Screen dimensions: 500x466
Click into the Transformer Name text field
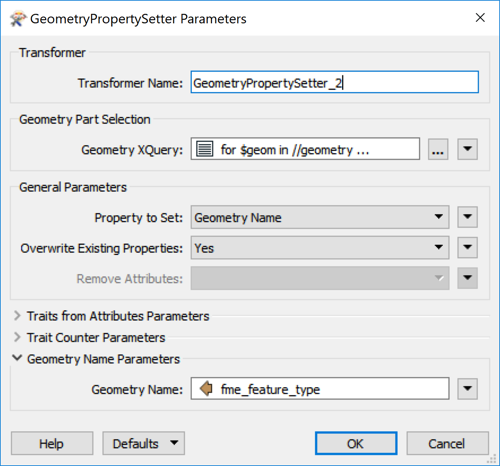[335, 82]
